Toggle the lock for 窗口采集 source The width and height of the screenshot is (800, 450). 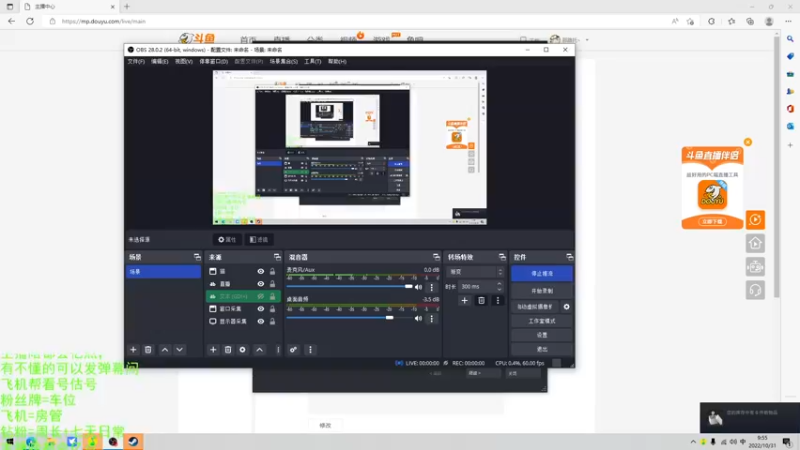click(272, 309)
